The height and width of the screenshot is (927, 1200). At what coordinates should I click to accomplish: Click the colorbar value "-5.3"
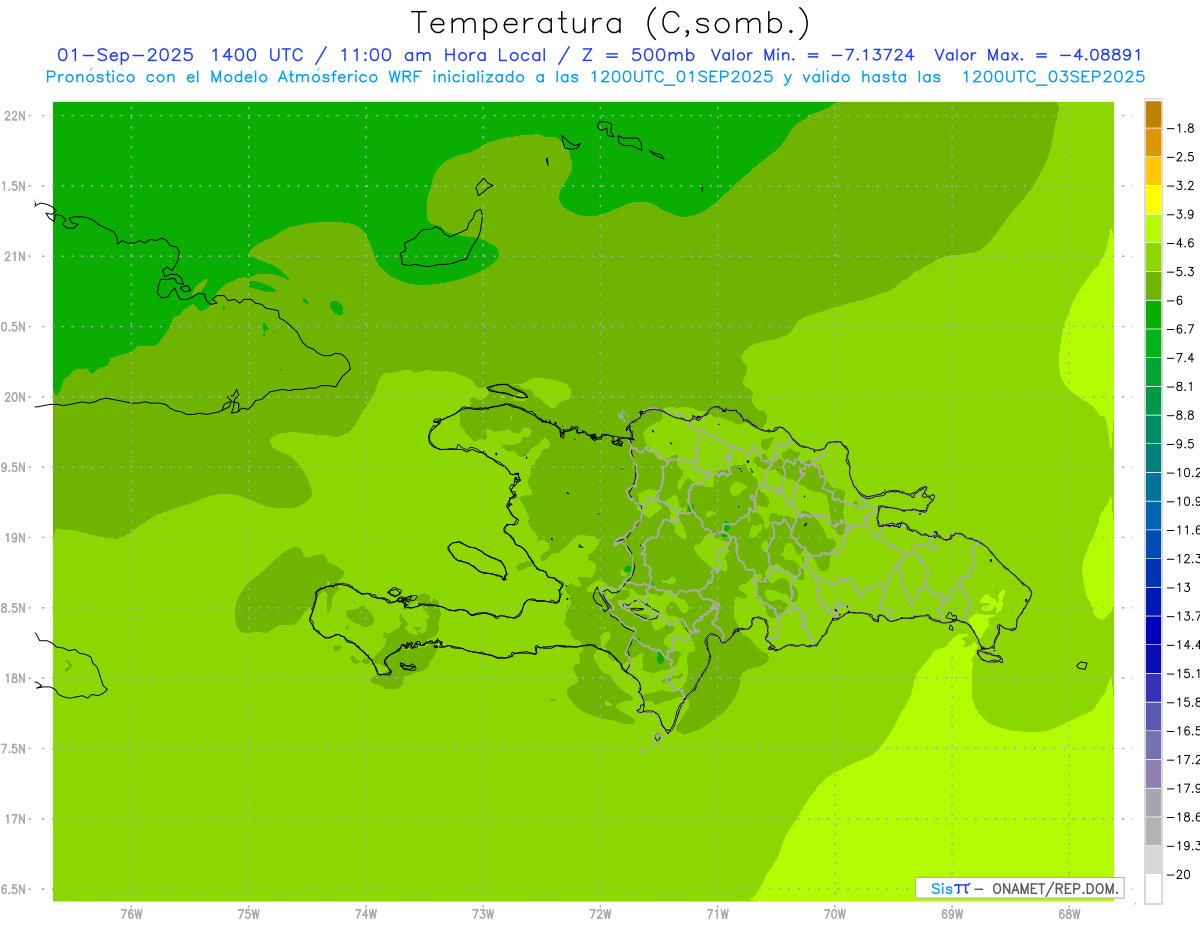[1181, 272]
